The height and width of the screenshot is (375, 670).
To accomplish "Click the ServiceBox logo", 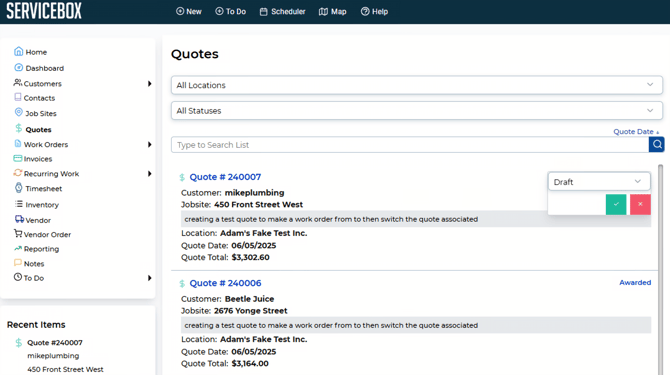I will (44, 11).
